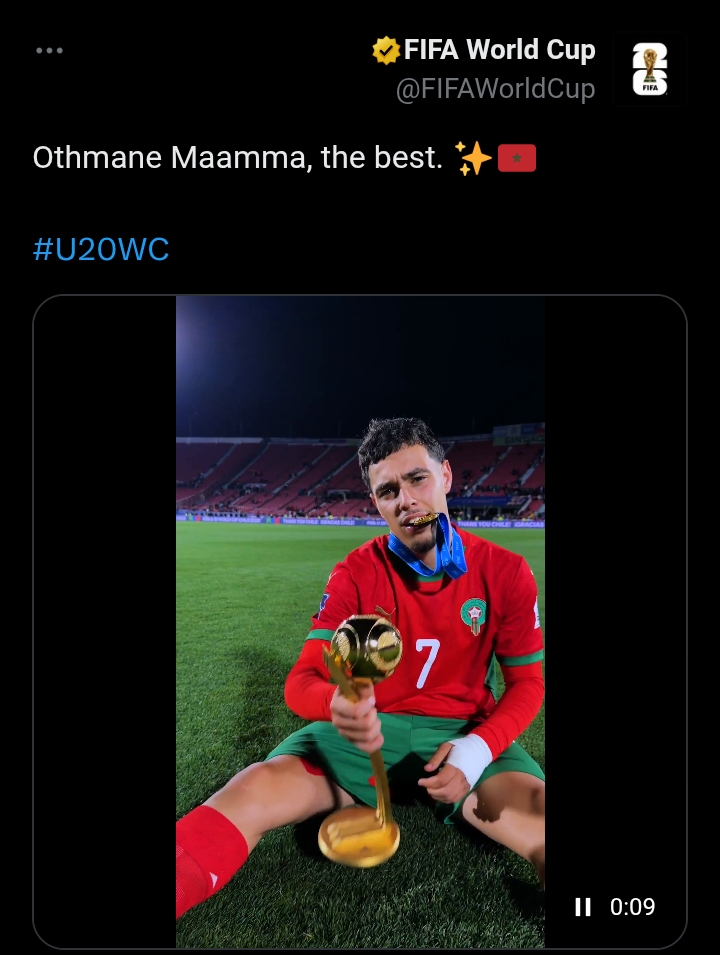Image resolution: width=720 pixels, height=955 pixels.
Task: Click the Morocco flag emoji
Action: [x=517, y=158]
